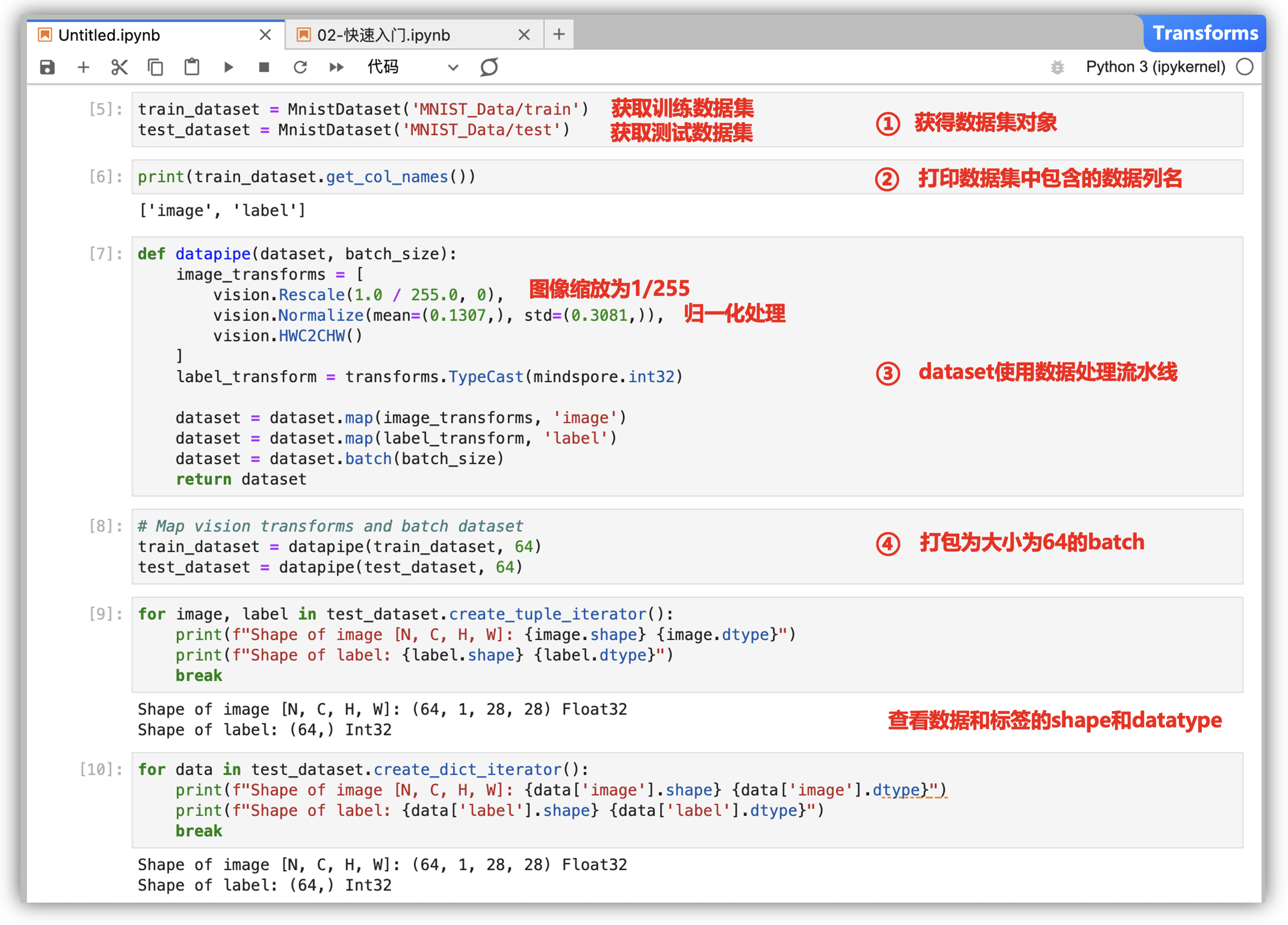Copy the selected cell

tap(155, 67)
